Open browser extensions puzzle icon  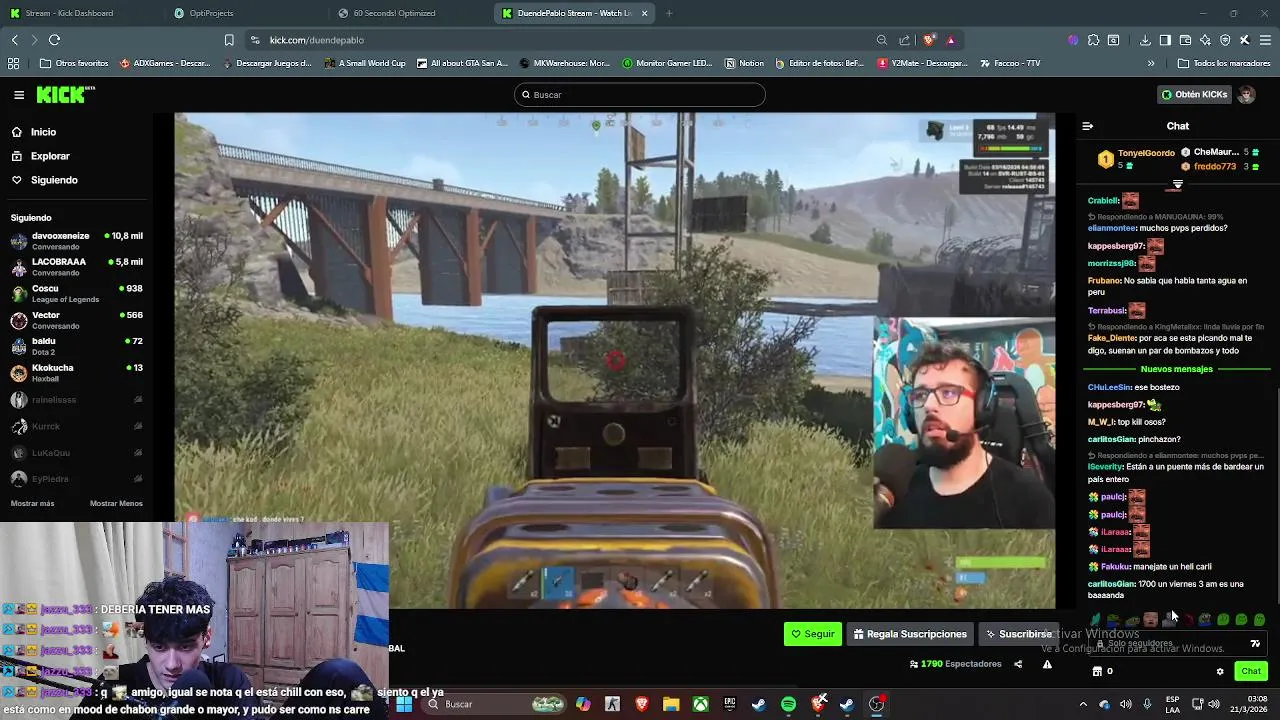coord(1093,40)
